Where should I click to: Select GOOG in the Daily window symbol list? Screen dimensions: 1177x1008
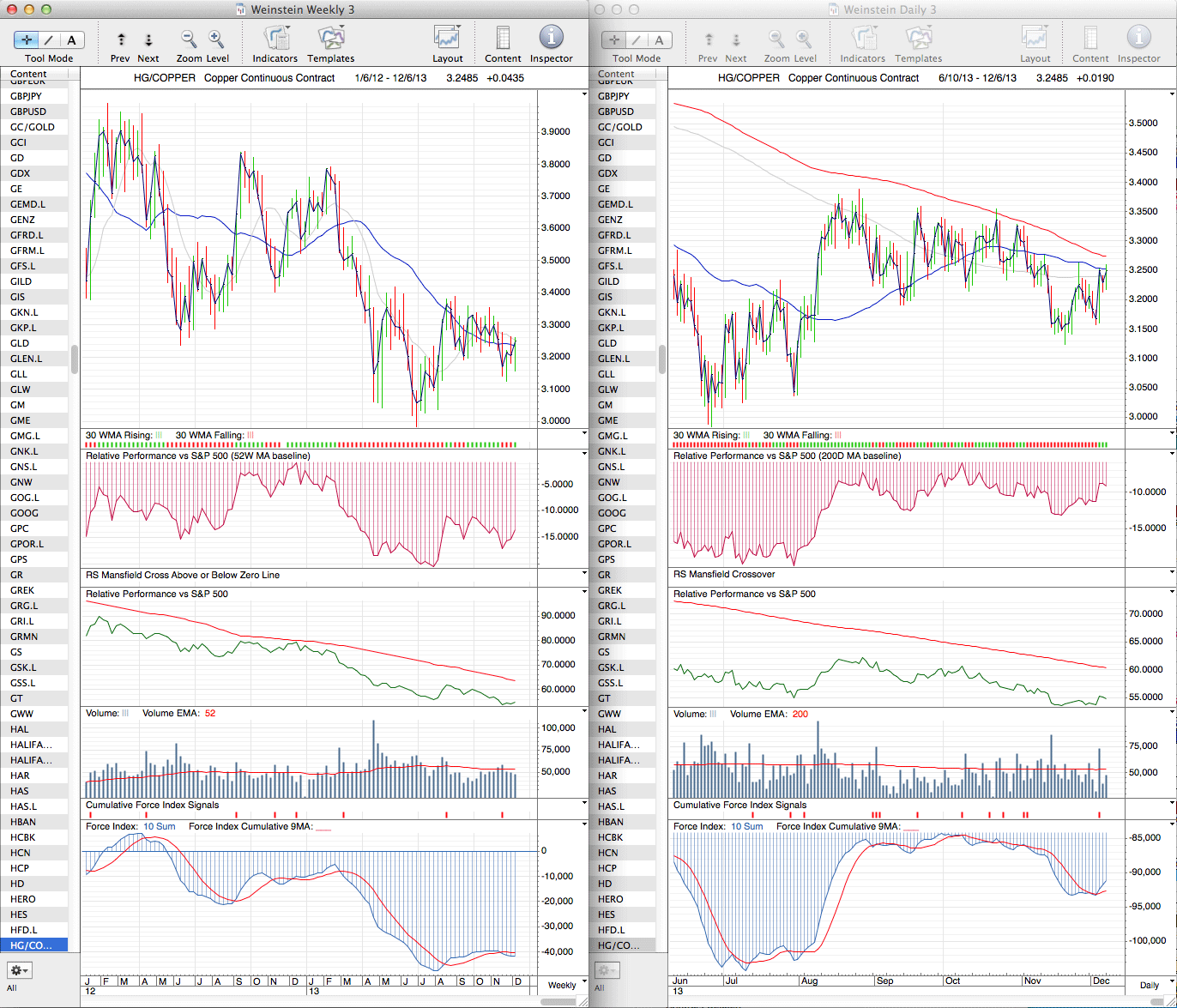click(613, 513)
